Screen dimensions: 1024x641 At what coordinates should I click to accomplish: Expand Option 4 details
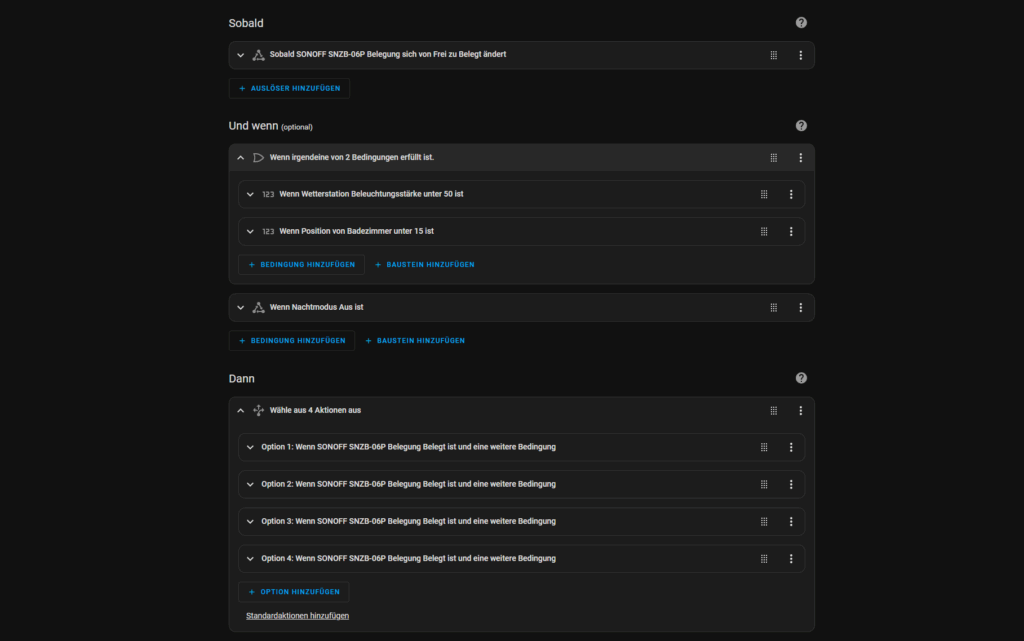[250, 559]
